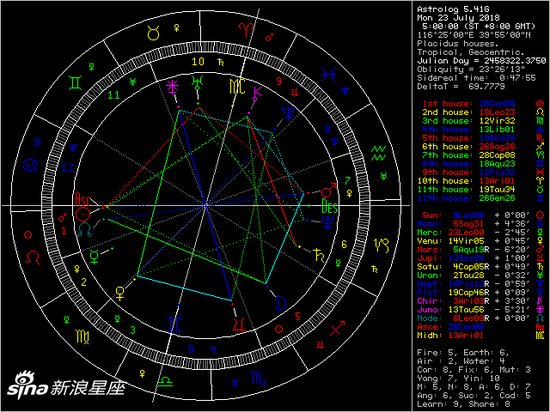Click the red Sagittarius arrow glyph

(337, 328)
